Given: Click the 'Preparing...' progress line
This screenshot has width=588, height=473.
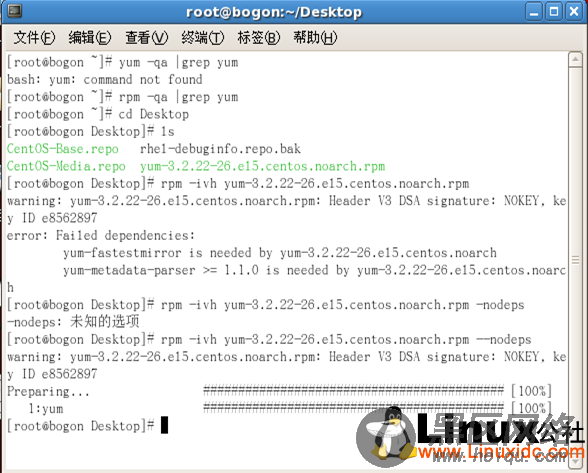Looking at the screenshot, I should click(x=279, y=391).
